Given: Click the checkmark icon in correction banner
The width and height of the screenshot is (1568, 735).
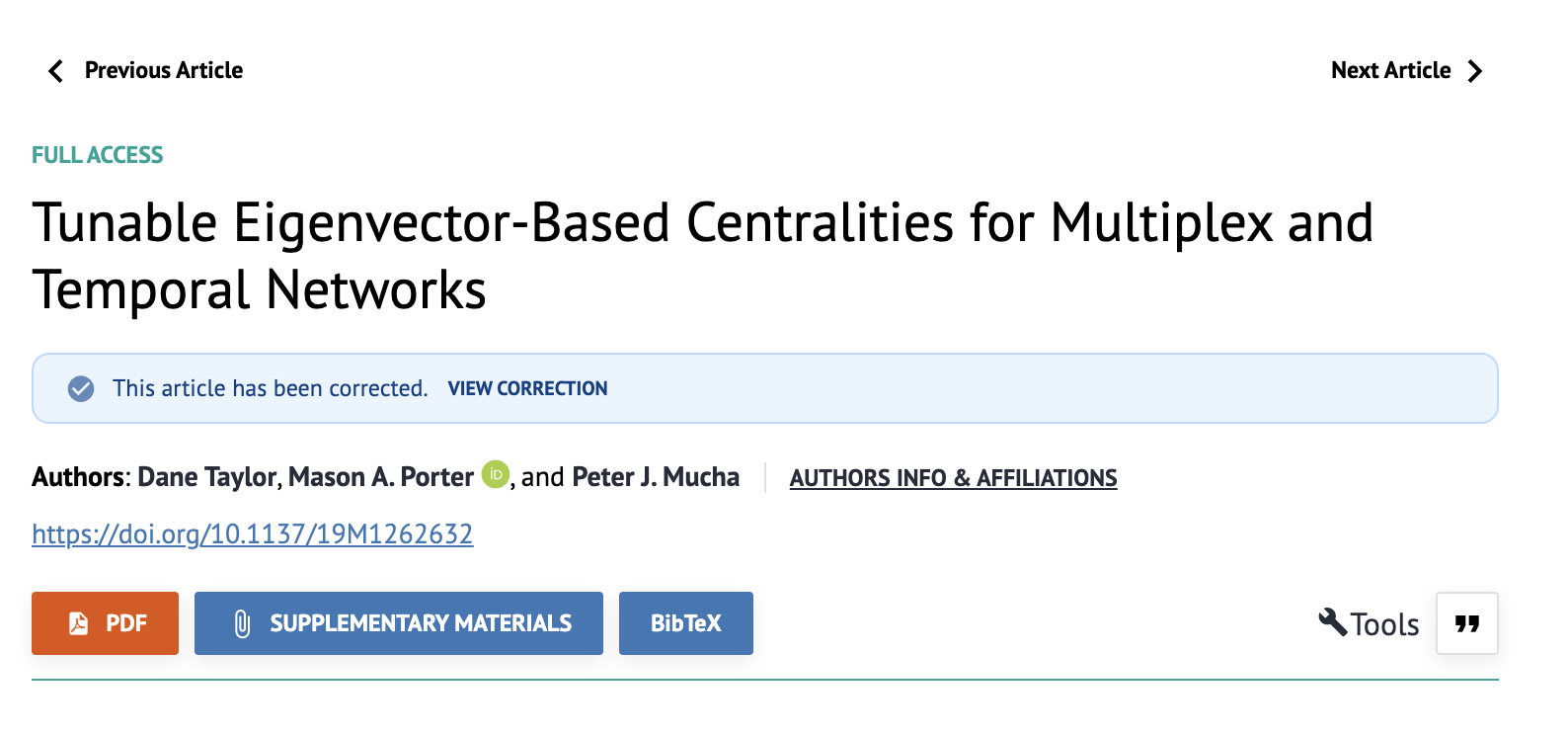Looking at the screenshot, I should click(81, 389).
